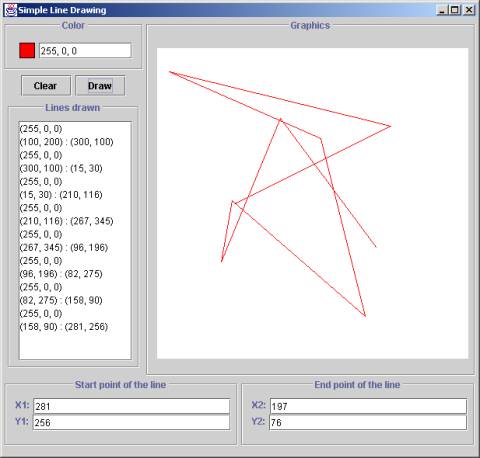Click the white drawing canvas in Graphics panel
This screenshot has height=458, width=480.
click(313, 203)
